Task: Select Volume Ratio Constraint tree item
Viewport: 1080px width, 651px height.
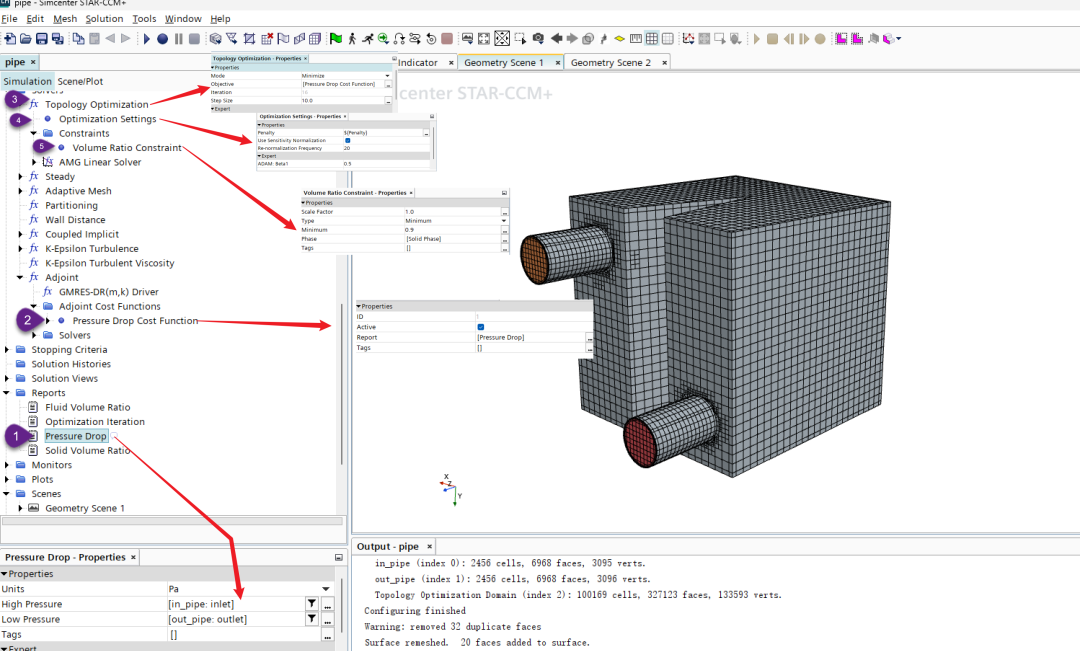Action: coord(127,148)
